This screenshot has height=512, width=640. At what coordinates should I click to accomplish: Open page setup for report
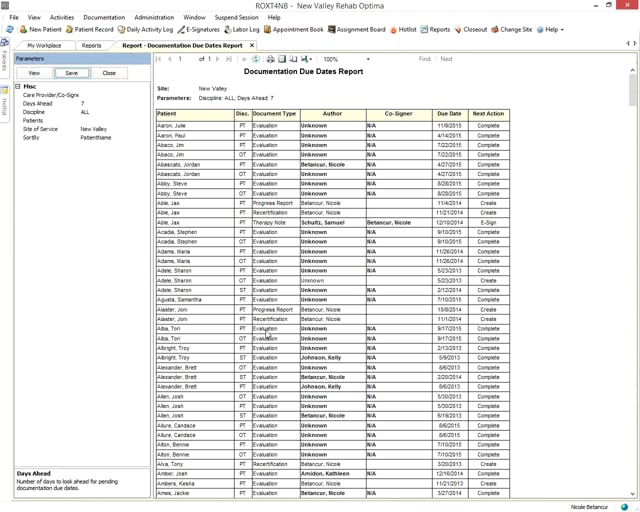[293, 59]
